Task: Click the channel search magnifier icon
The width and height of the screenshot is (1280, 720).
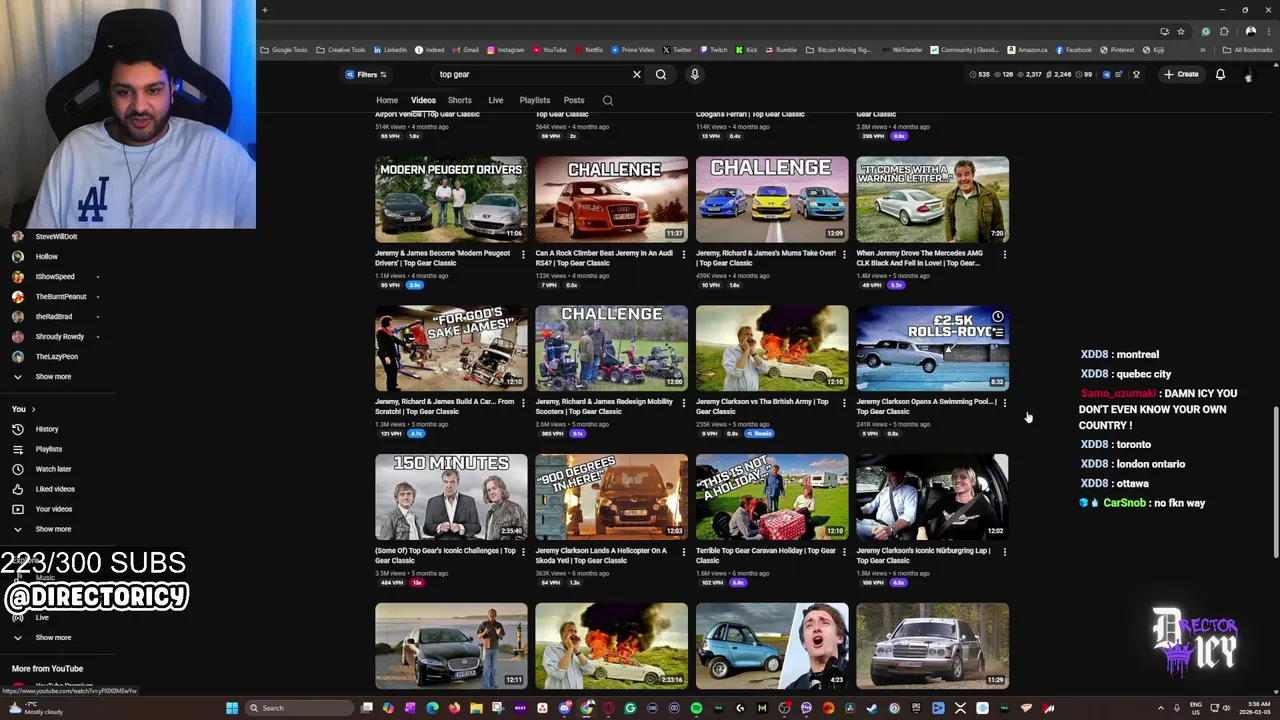Action: (x=607, y=100)
